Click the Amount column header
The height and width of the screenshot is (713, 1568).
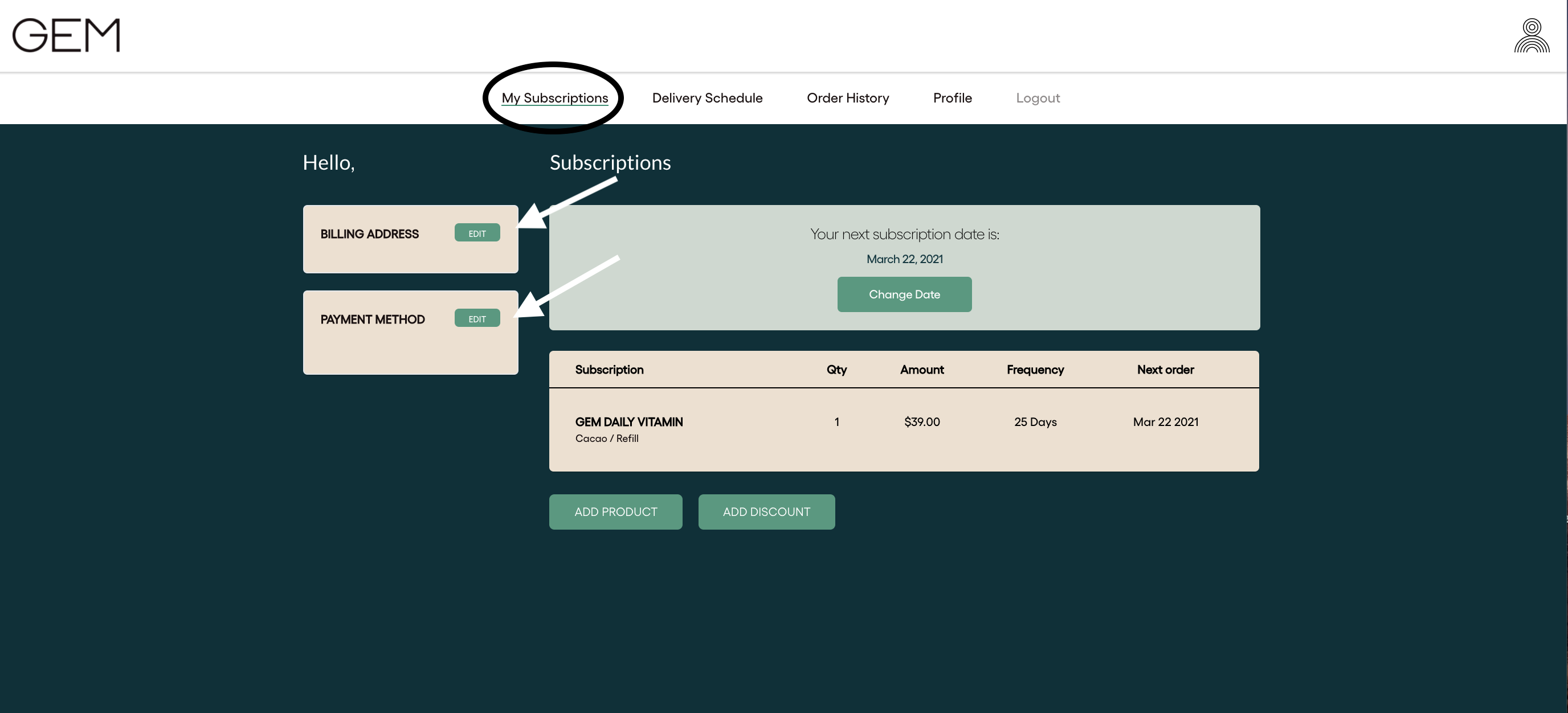[x=921, y=369]
